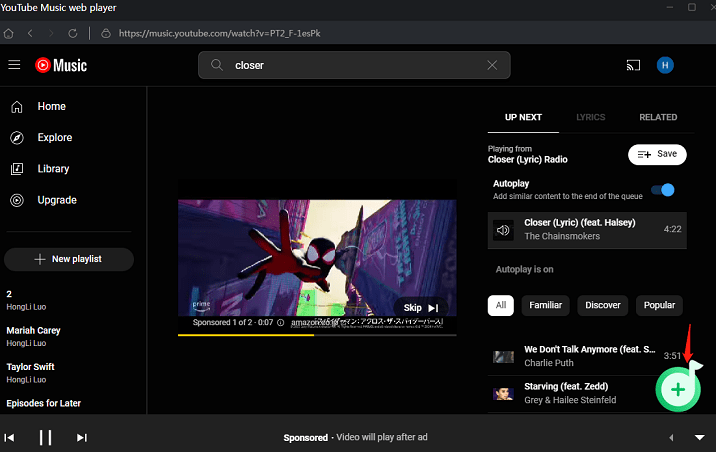Image resolution: width=716 pixels, height=452 pixels.
Task: Click We Don't Talk Anymore thumbnail
Action: tap(503, 357)
